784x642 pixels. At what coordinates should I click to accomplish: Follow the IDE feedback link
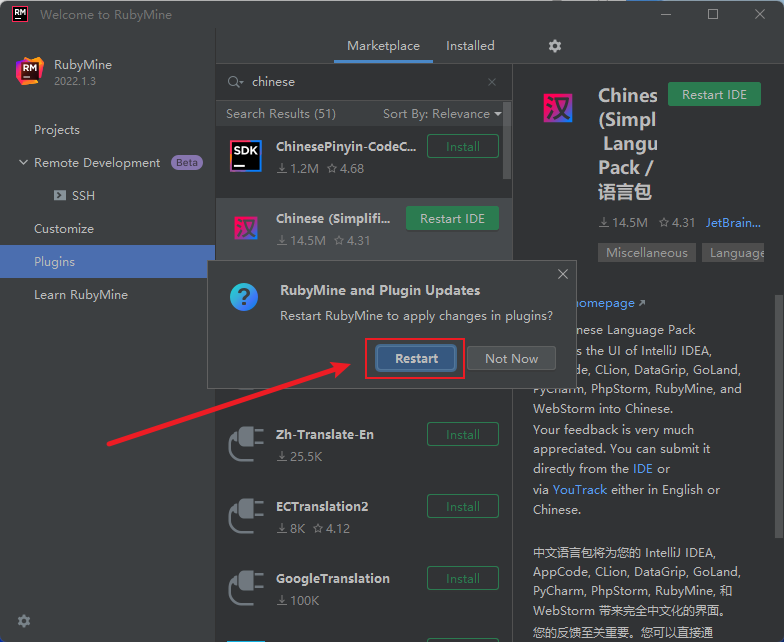click(x=642, y=468)
